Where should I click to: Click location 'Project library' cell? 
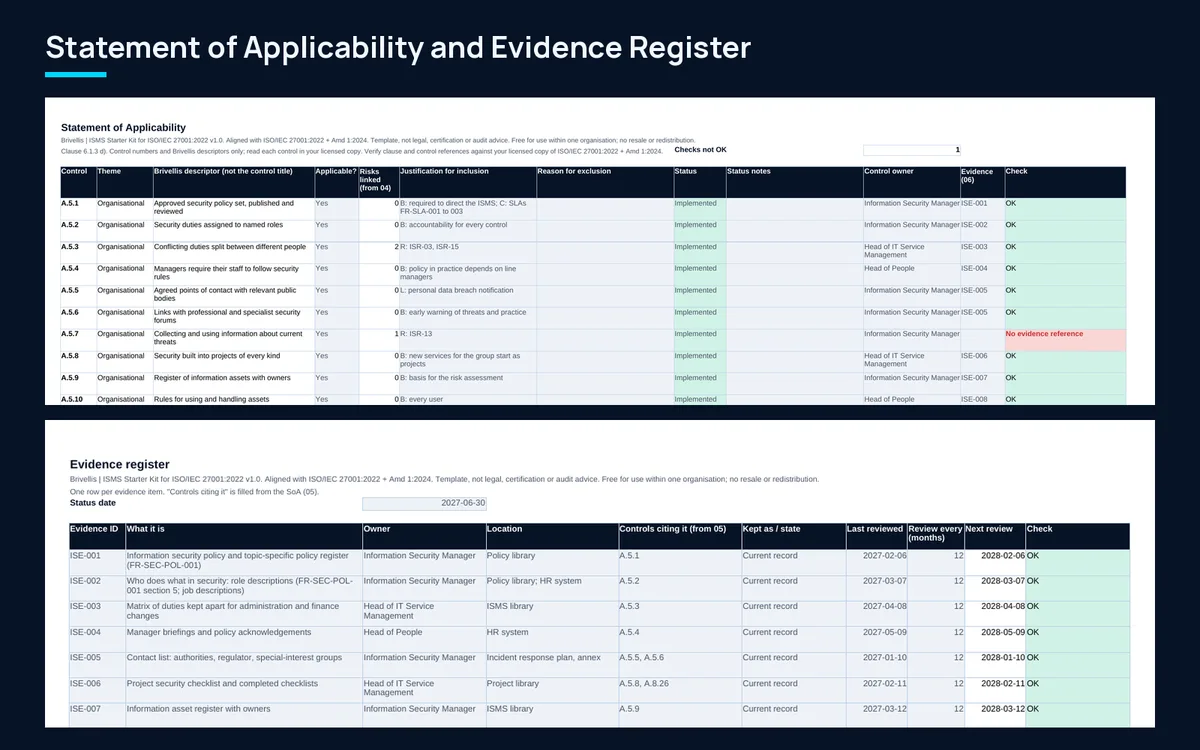[551, 690]
